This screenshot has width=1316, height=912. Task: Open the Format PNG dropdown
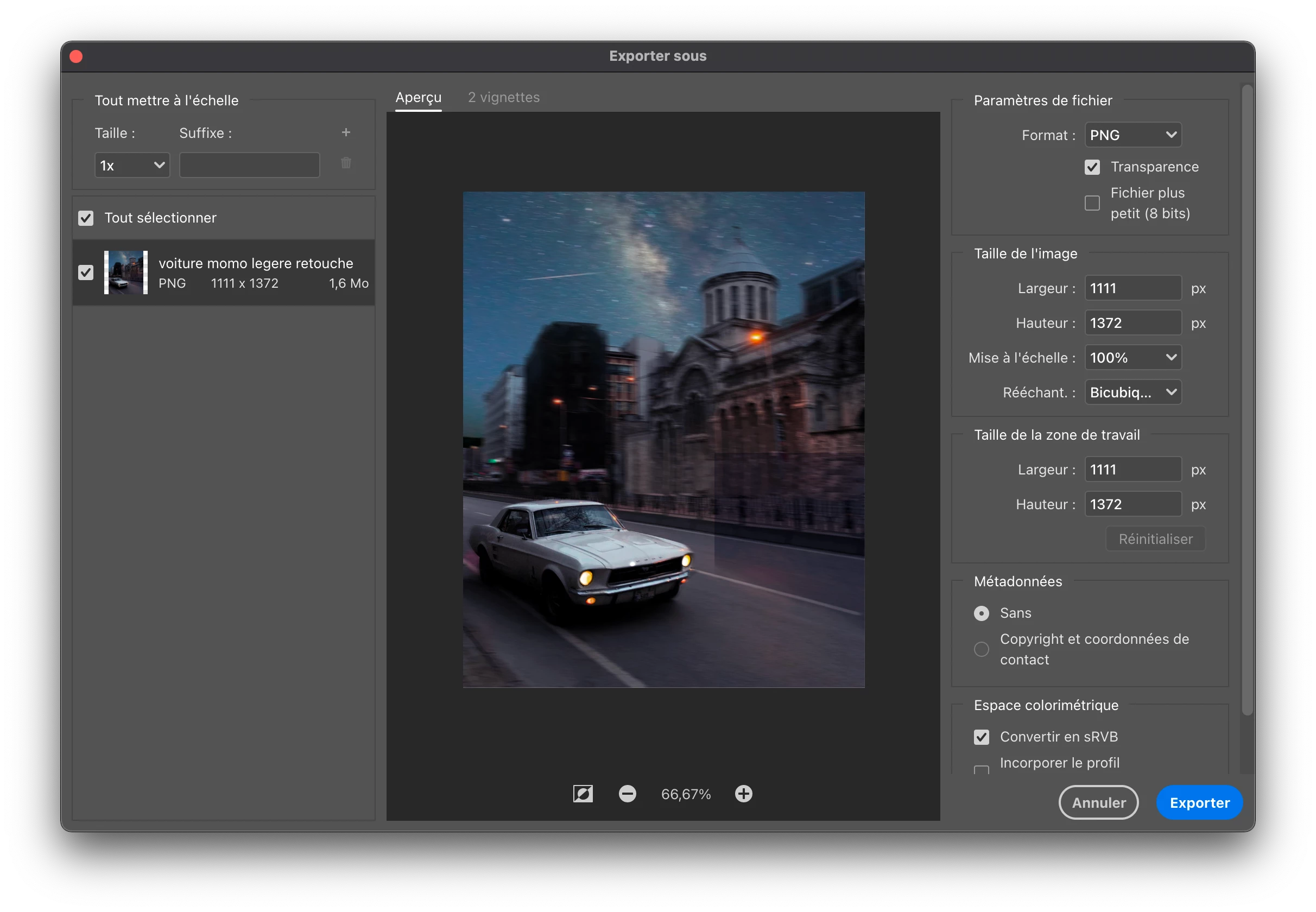click(1132, 135)
